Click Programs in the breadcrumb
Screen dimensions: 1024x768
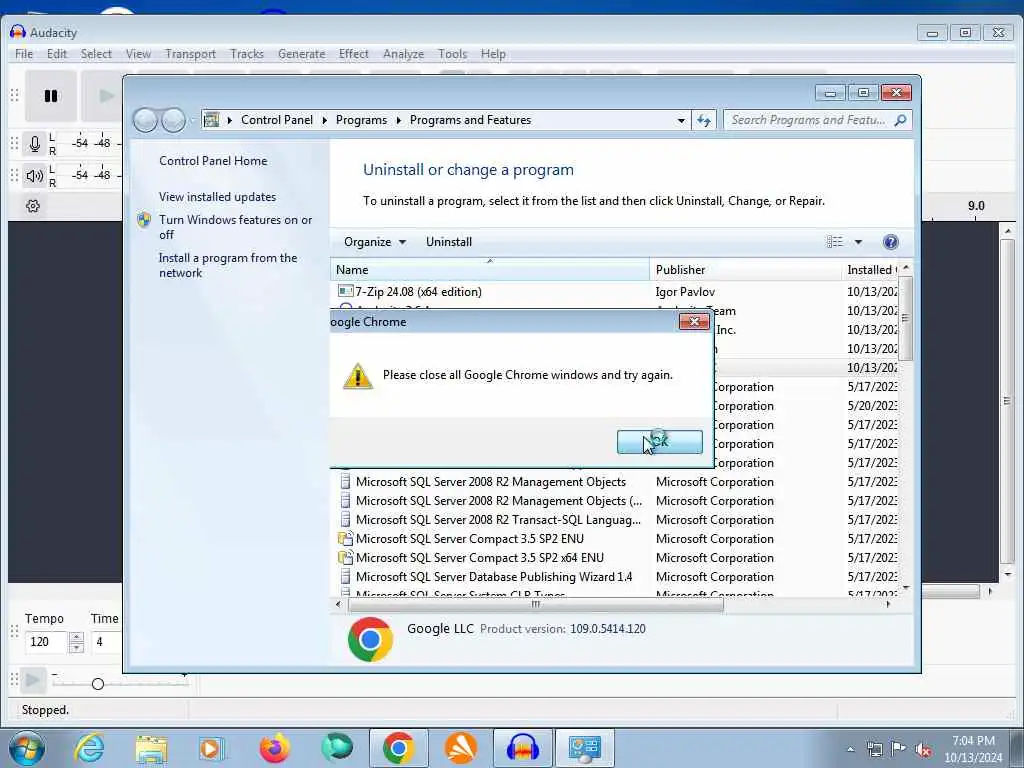pyautogui.click(x=361, y=120)
